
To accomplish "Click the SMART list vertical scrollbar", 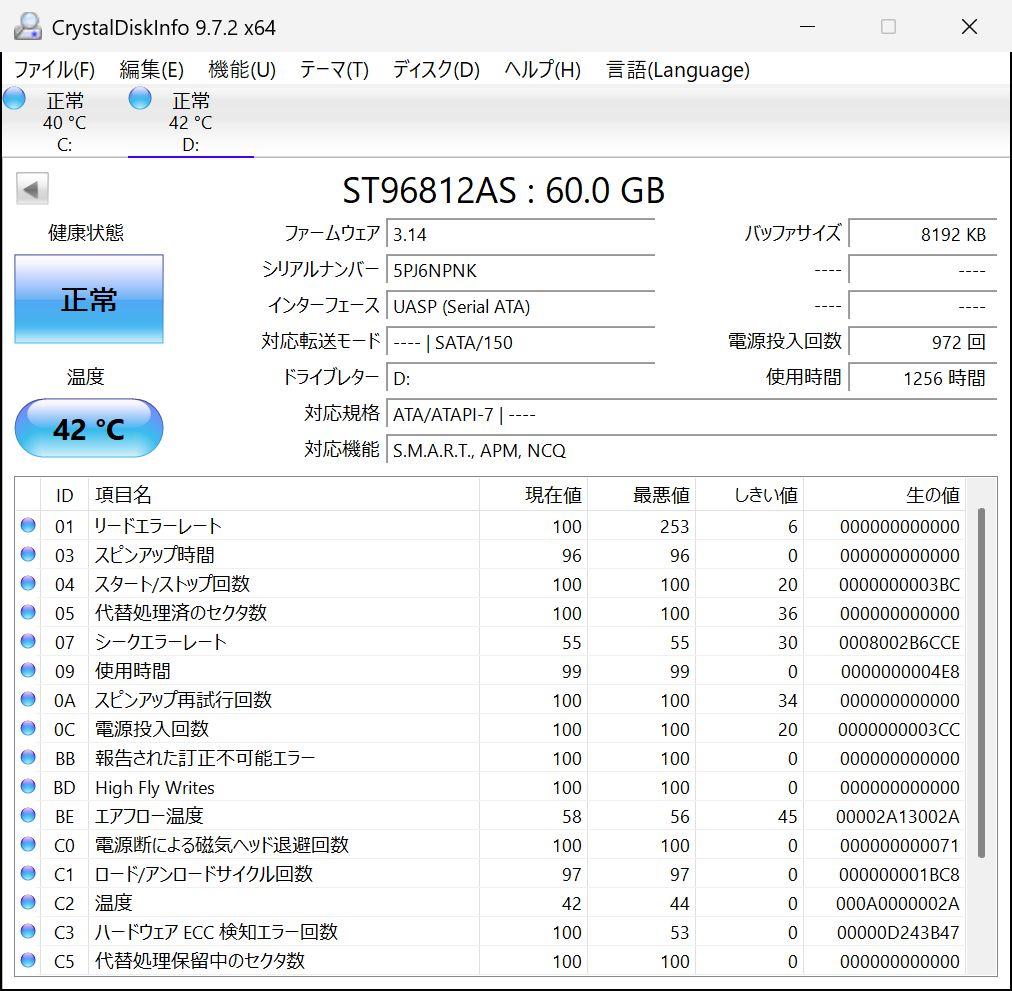I will click(981, 680).
